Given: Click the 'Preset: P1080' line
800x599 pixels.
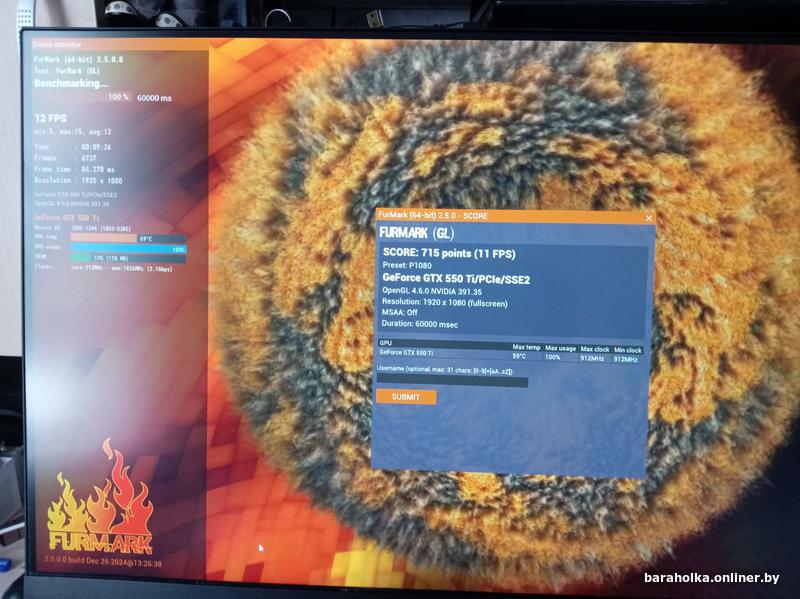Looking at the screenshot, I should 407,266.
